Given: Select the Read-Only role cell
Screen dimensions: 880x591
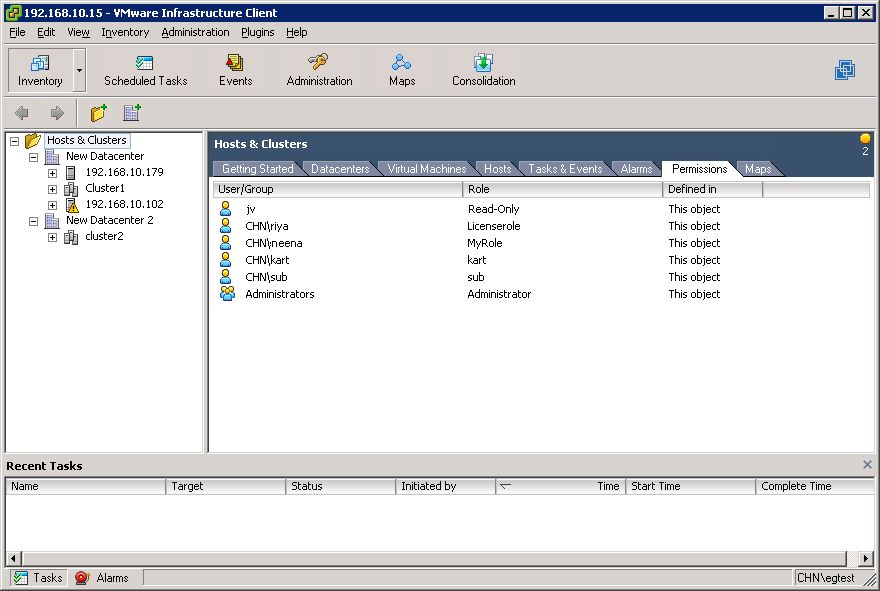Looking at the screenshot, I should [494, 209].
